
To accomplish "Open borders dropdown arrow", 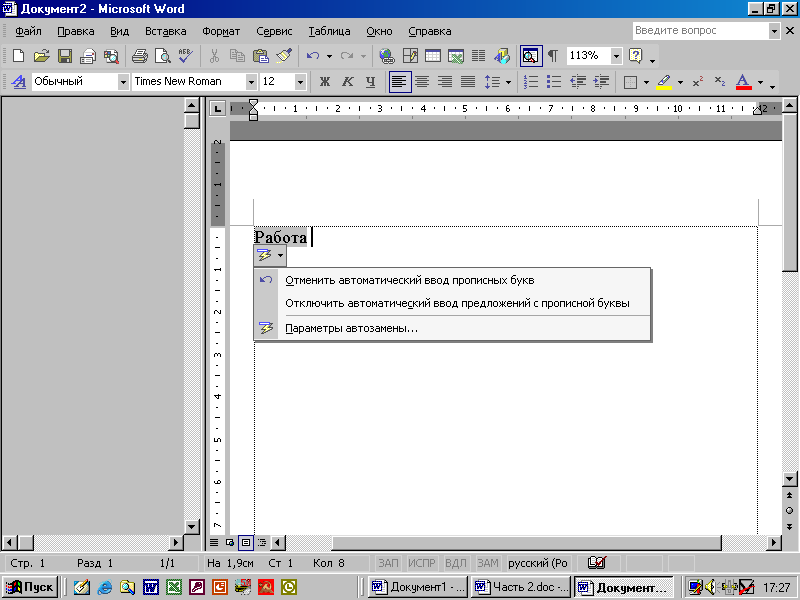I will pos(646,82).
